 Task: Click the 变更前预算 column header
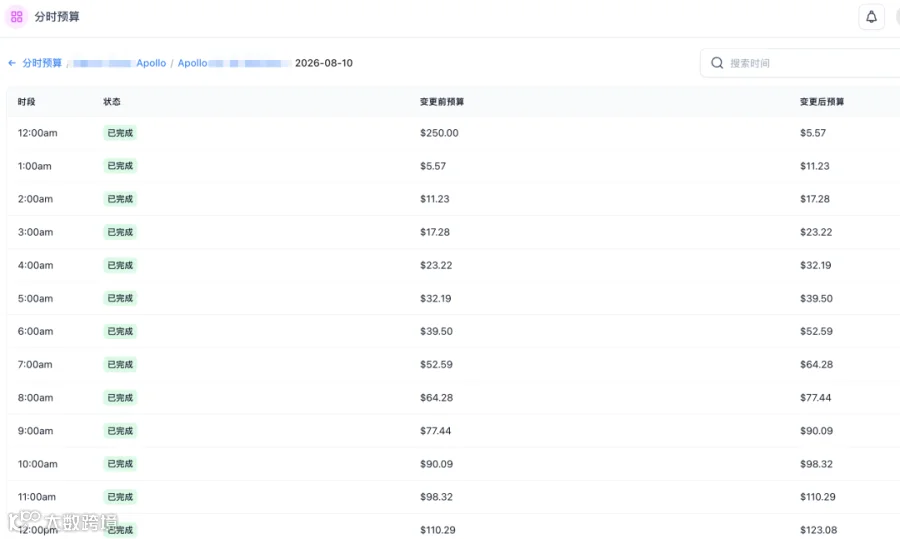coord(442,102)
